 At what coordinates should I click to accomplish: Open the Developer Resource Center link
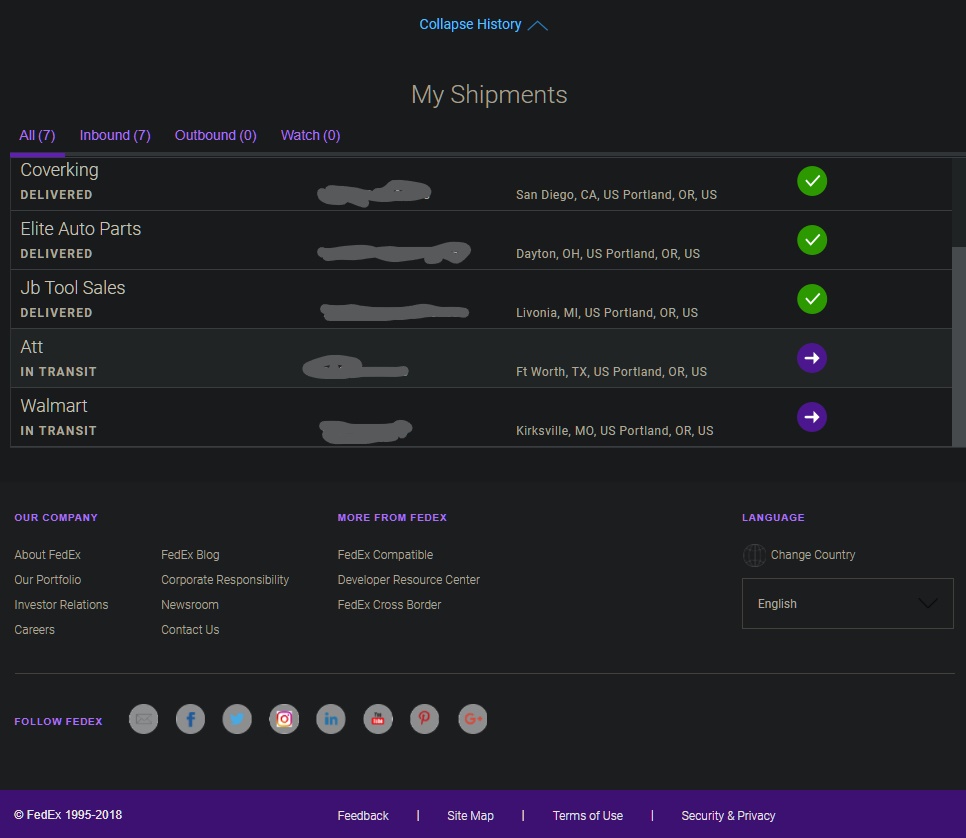pos(408,580)
